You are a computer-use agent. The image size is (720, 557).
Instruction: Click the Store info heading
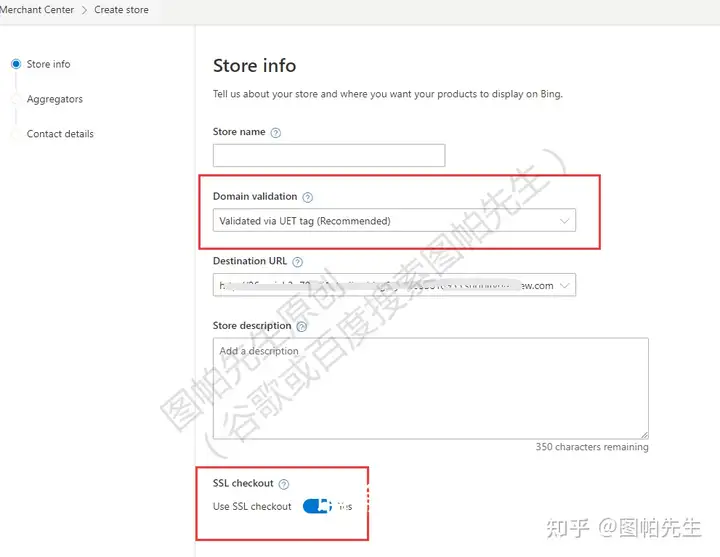[254, 66]
